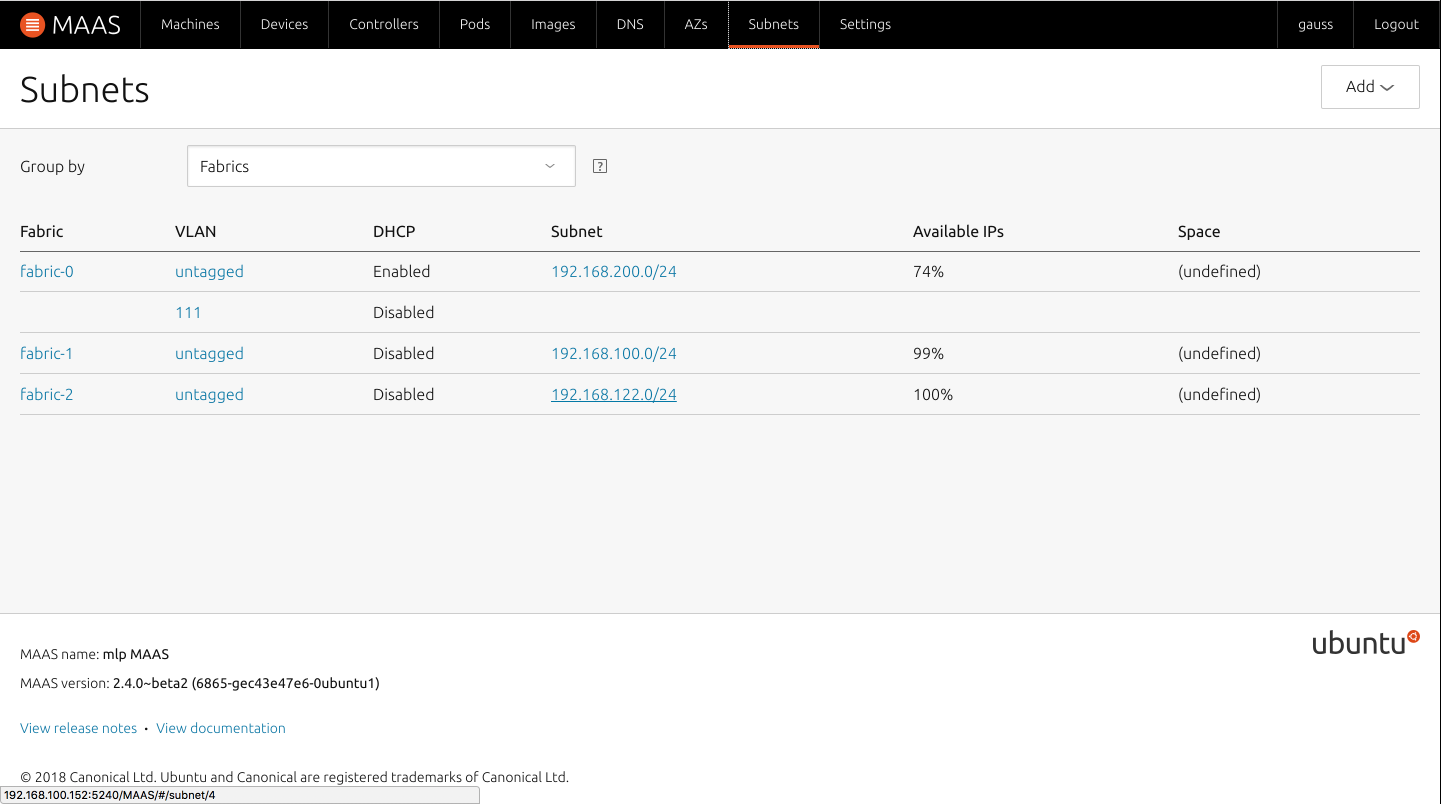Click the Space column header

pos(1199,231)
